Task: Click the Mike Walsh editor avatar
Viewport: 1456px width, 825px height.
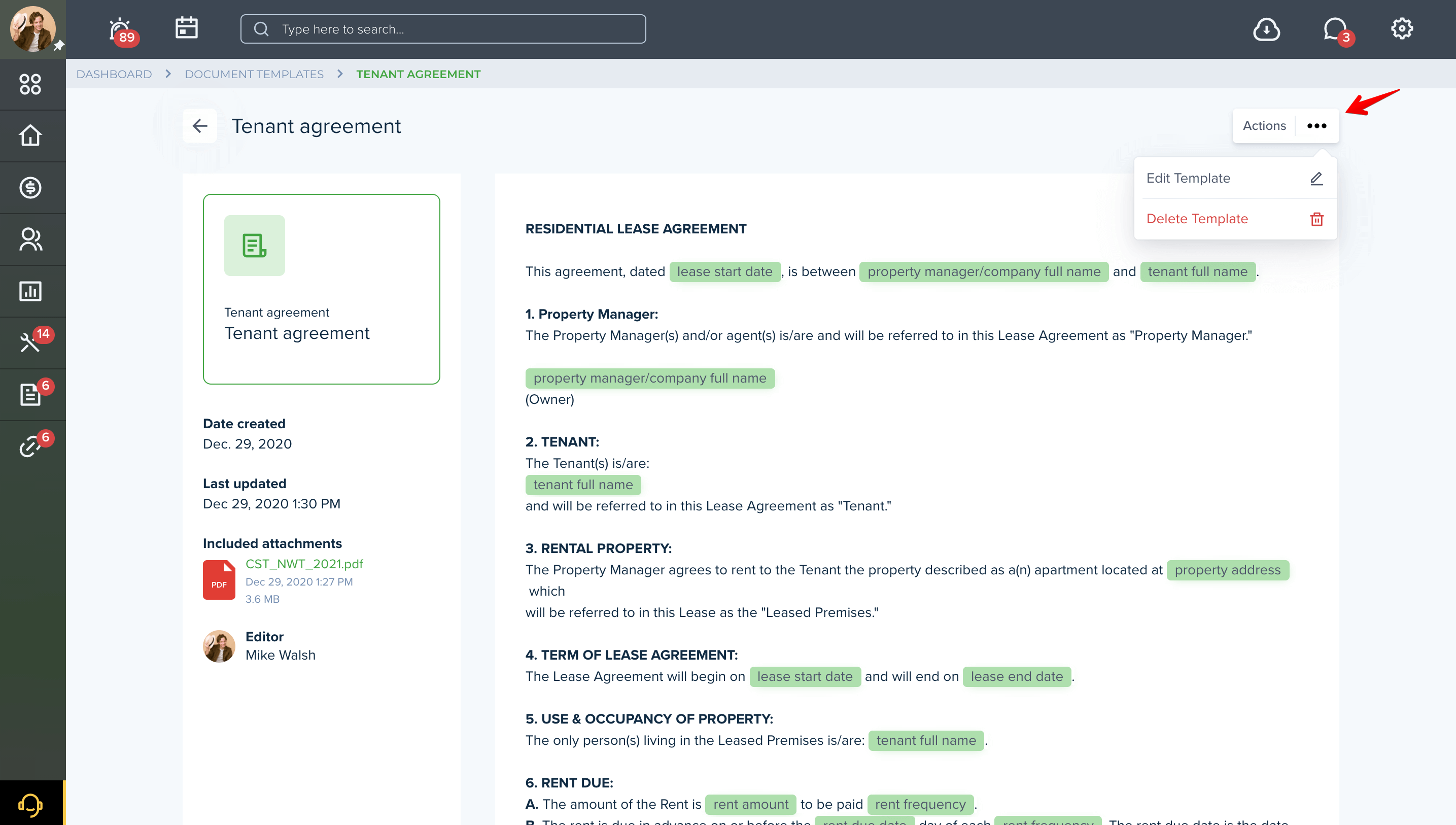Action: pyautogui.click(x=219, y=646)
